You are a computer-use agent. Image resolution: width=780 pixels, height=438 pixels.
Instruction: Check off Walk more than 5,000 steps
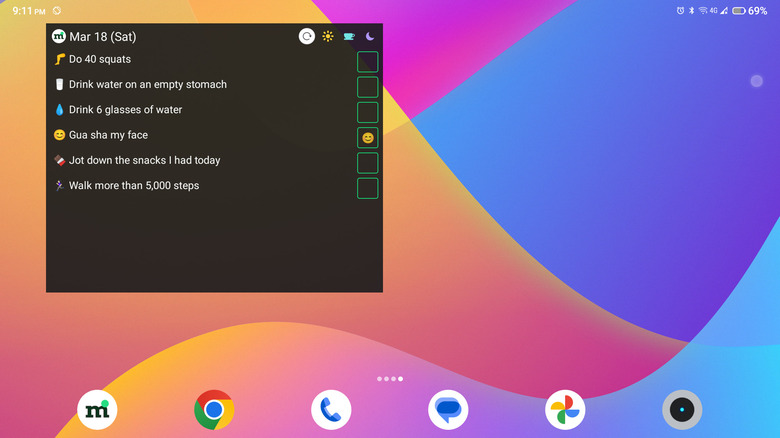click(x=368, y=189)
